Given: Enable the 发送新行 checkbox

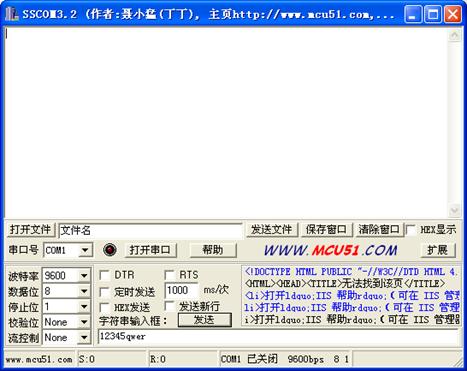Looking at the screenshot, I should (x=170, y=306).
